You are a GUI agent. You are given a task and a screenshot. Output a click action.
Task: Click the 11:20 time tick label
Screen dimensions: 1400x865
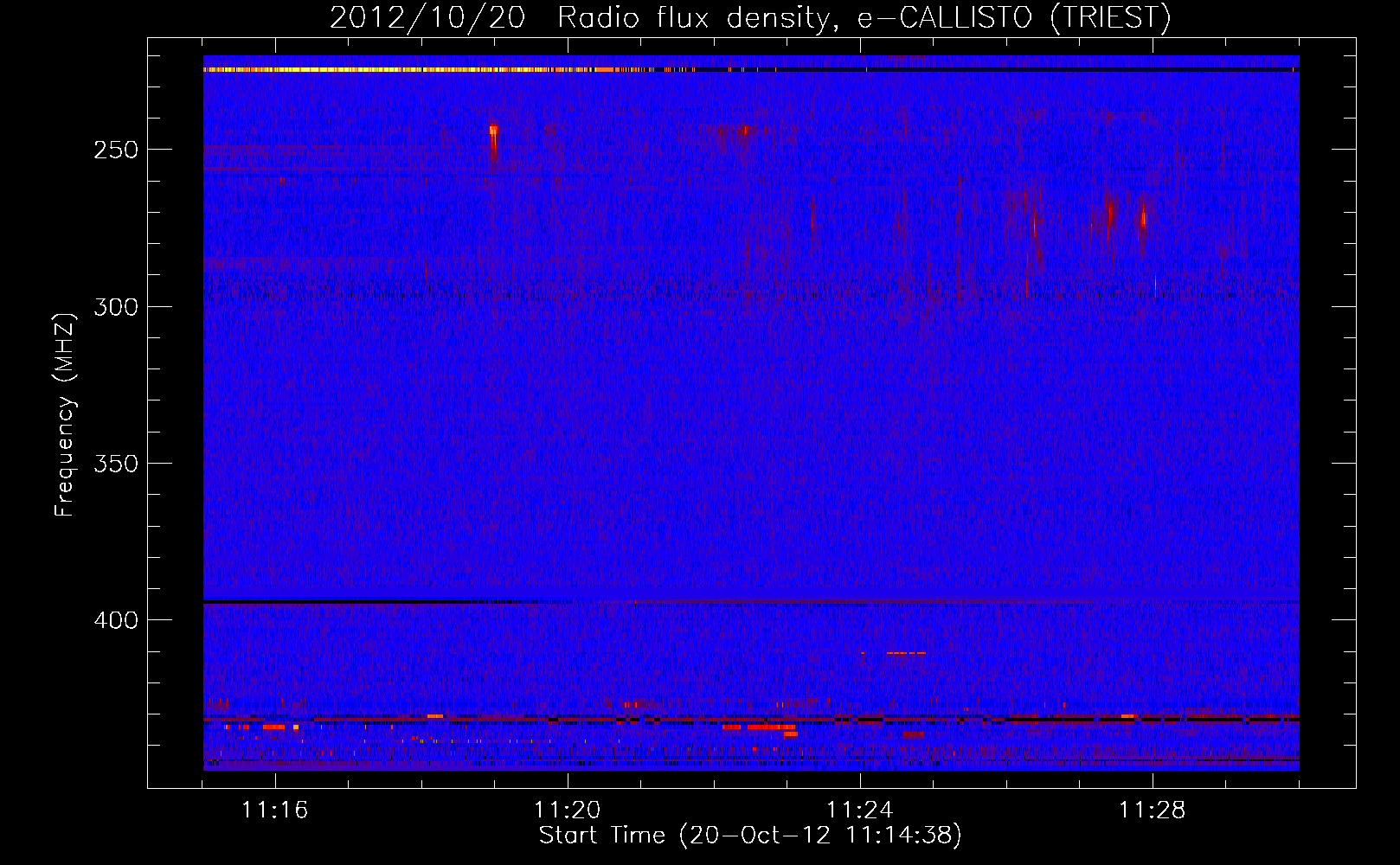[567, 811]
